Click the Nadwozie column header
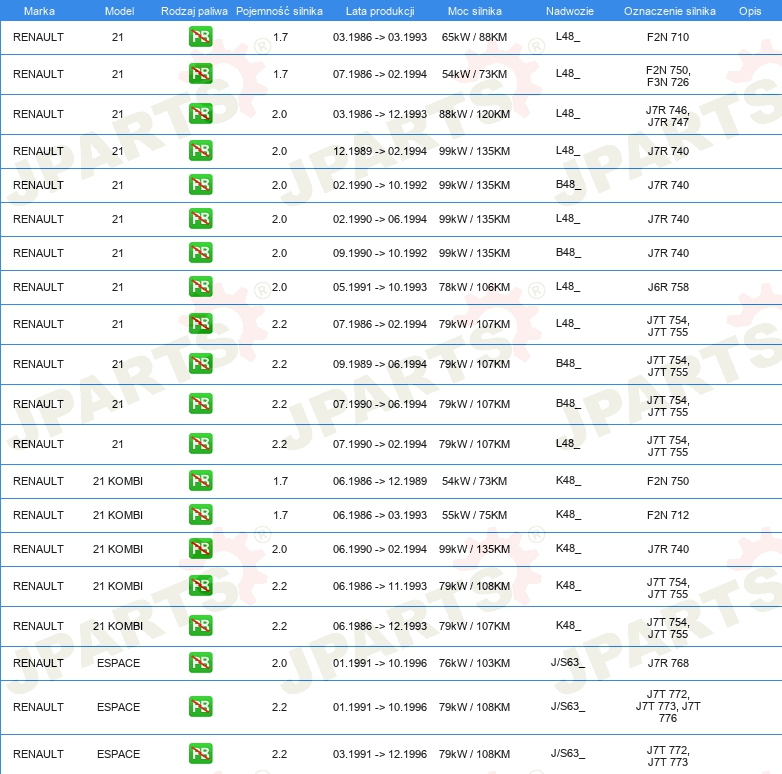782x774 pixels. pyautogui.click(x=570, y=11)
